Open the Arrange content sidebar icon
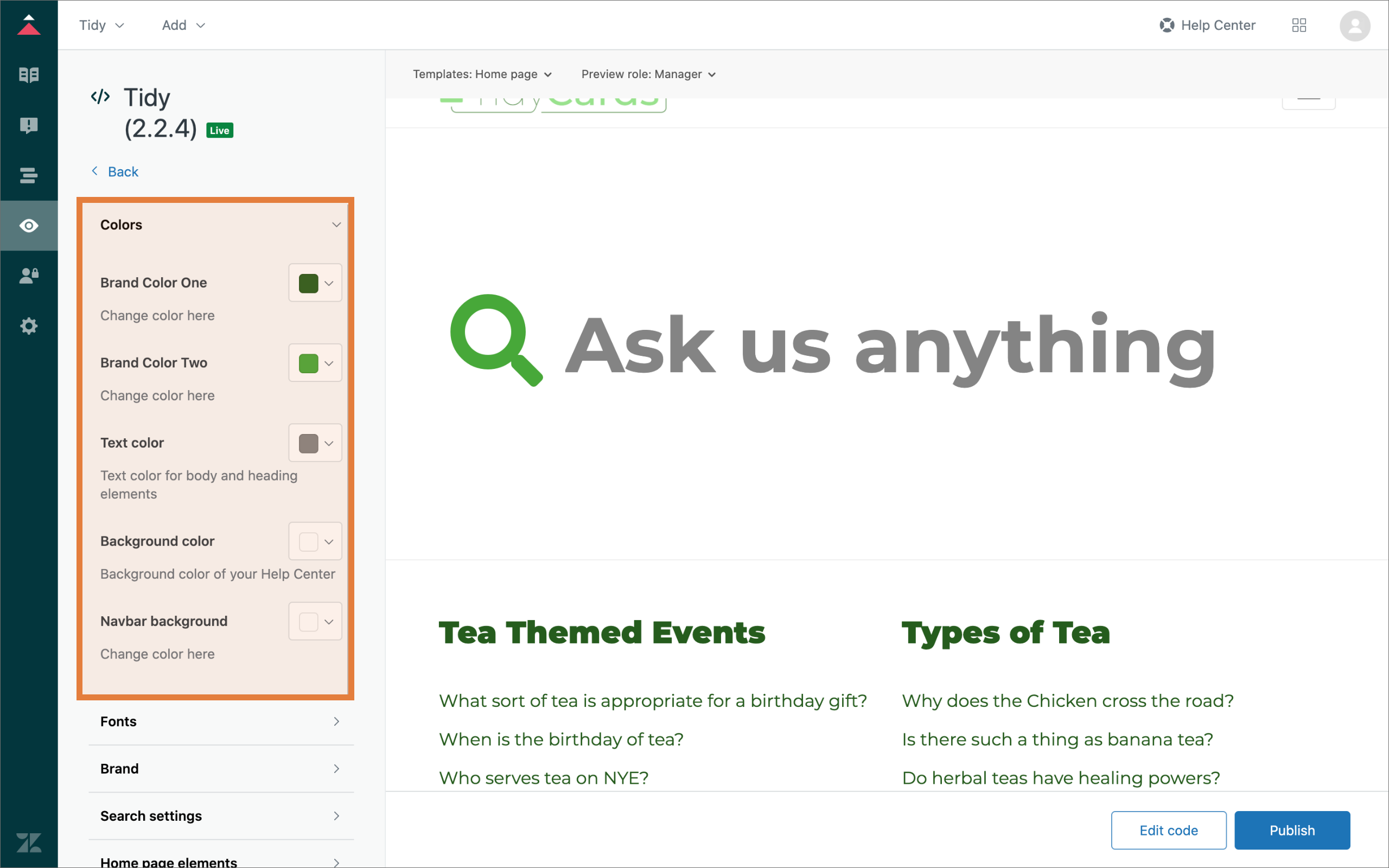Screen dimensions: 1389x868 tap(29, 175)
